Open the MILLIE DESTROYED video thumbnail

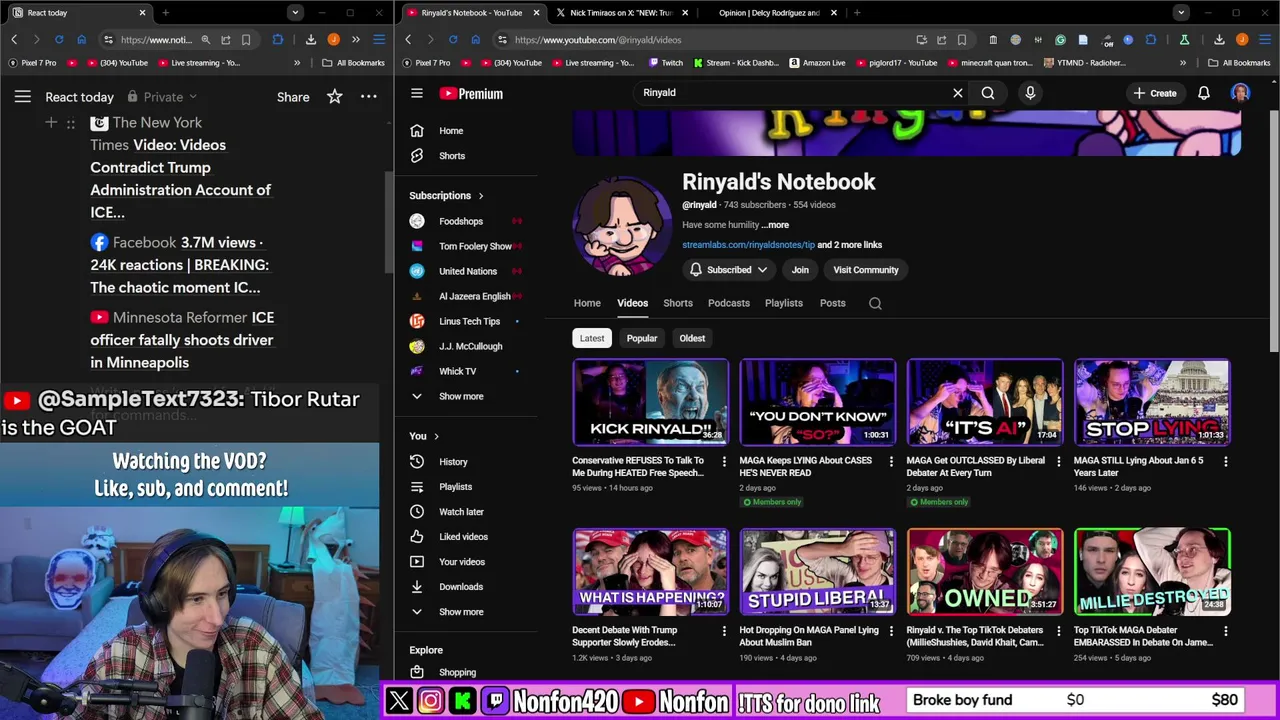pos(1153,572)
